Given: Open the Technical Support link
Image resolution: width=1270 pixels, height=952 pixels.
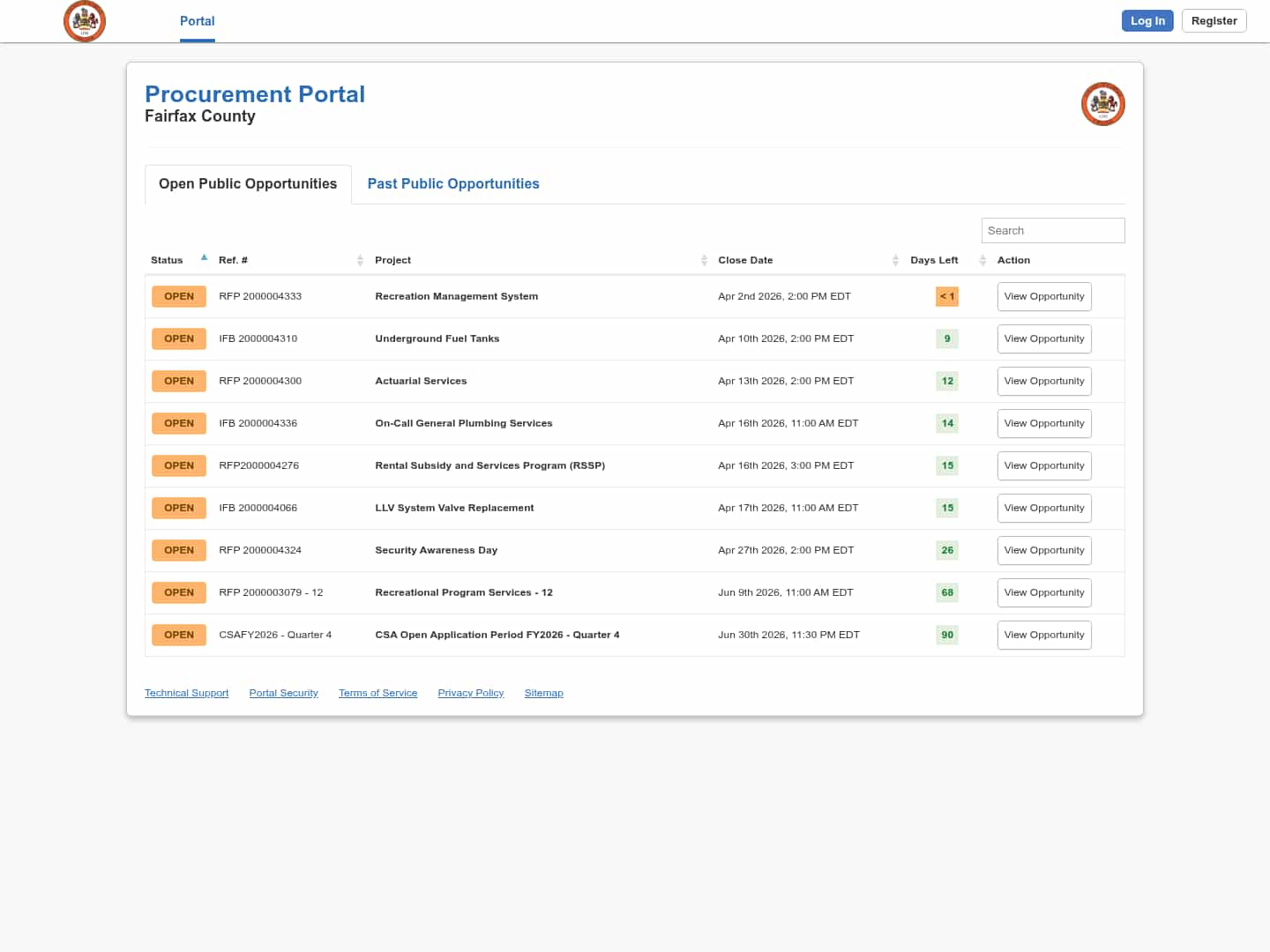Looking at the screenshot, I should pos(186,693).
